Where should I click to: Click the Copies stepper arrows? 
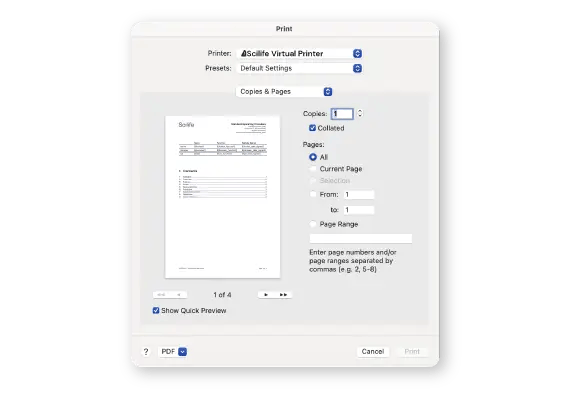pos(360,113)
